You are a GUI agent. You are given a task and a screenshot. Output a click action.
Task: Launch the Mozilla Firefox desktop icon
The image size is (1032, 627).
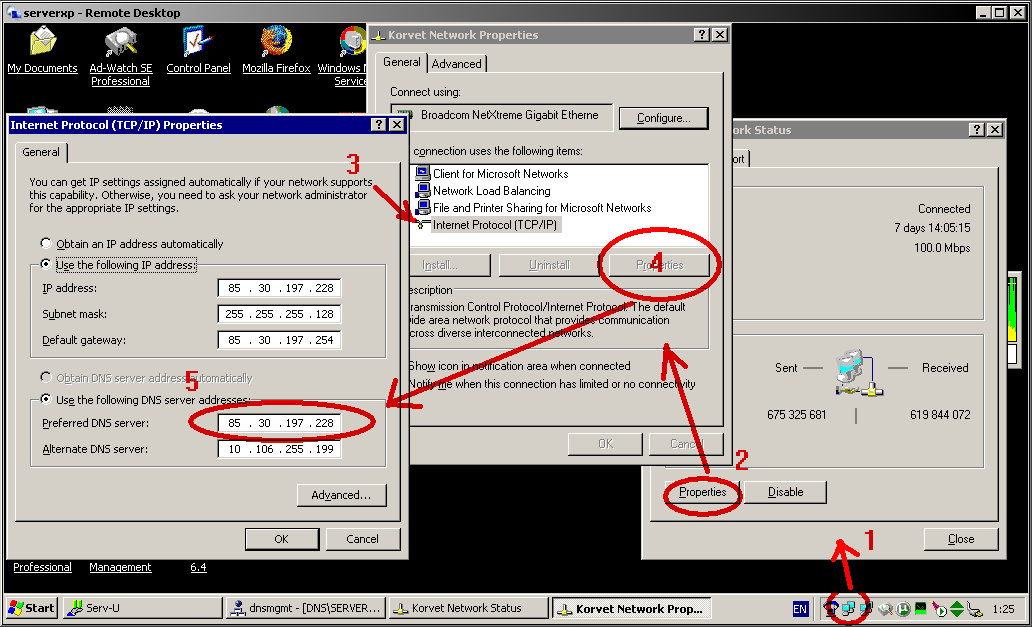[x=276, y=42]
